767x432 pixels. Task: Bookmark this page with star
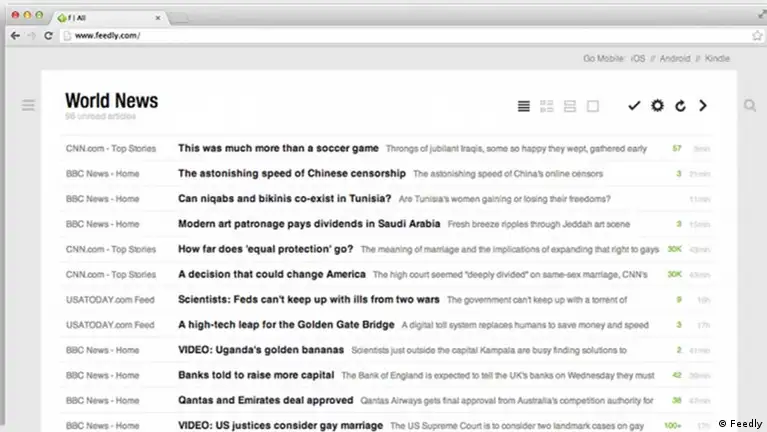756,36
